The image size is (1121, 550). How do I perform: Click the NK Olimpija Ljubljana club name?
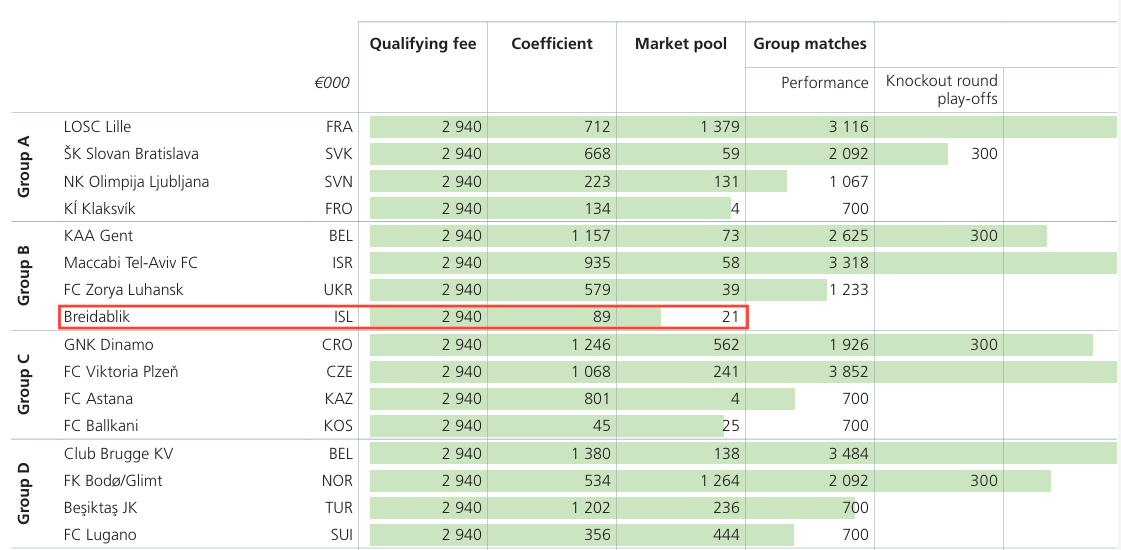(137, 182)
